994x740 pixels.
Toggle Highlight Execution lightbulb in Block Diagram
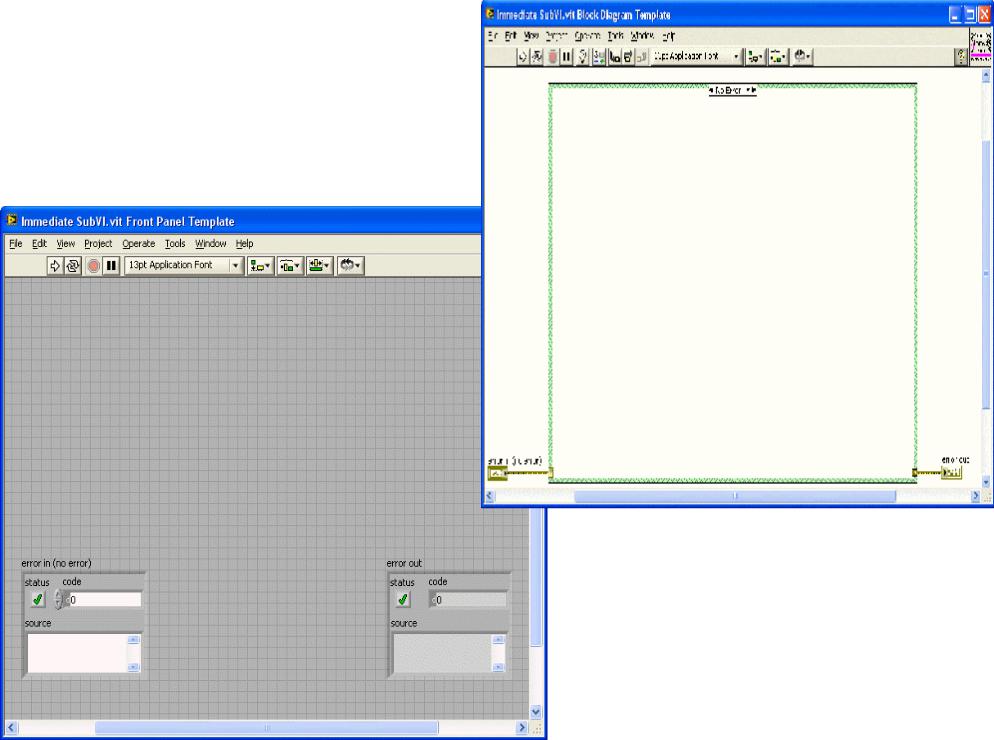click(583, 57)
